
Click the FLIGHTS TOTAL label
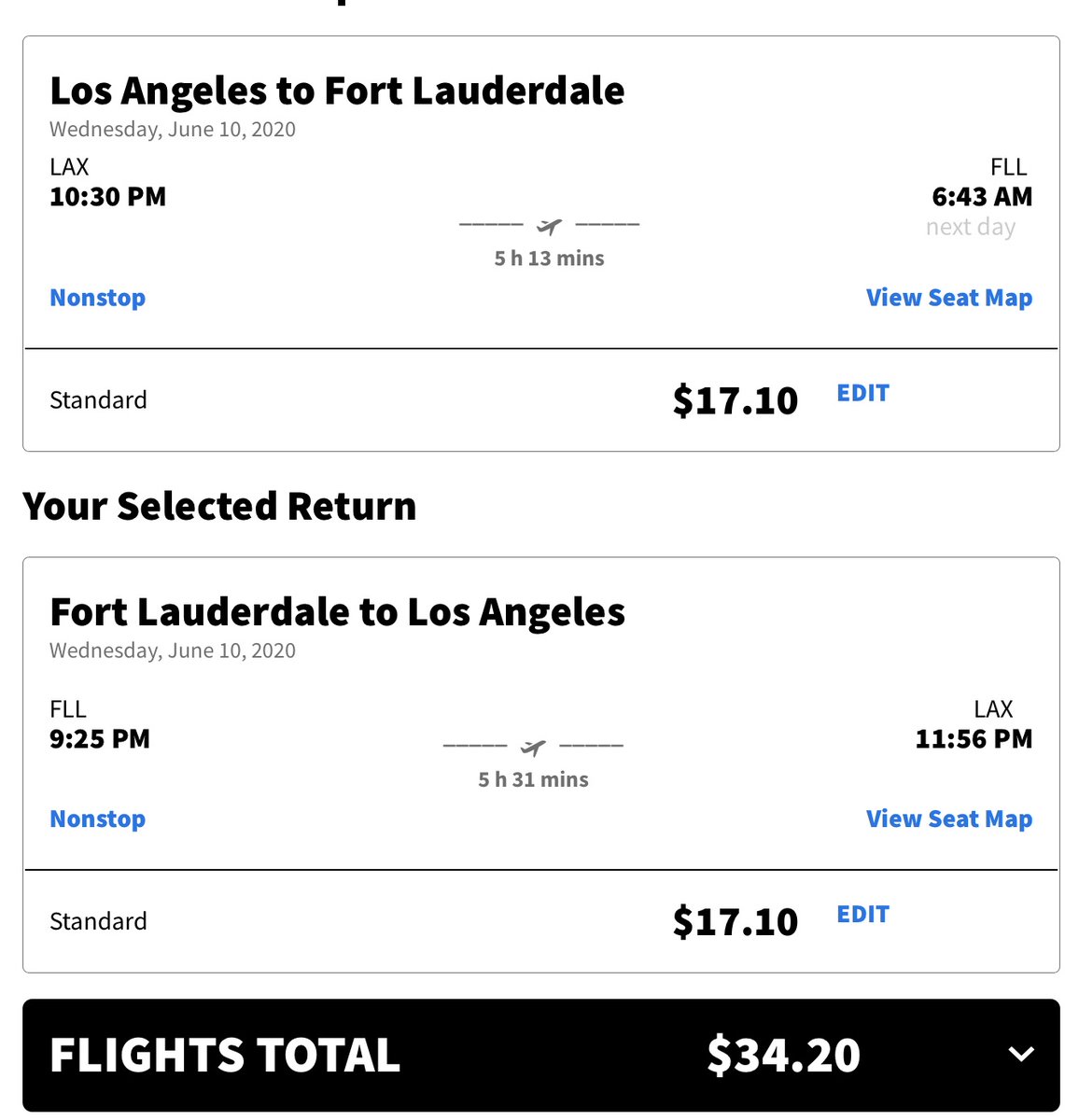(225, 1056)
